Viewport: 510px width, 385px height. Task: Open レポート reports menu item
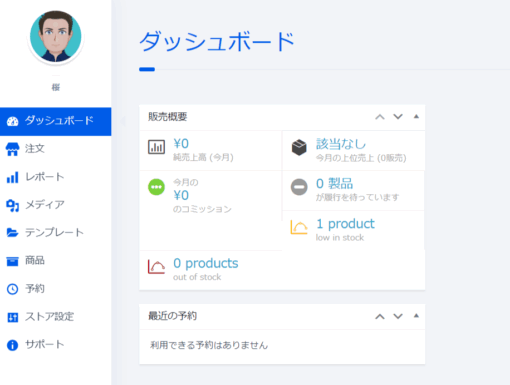tap(56, 177)
